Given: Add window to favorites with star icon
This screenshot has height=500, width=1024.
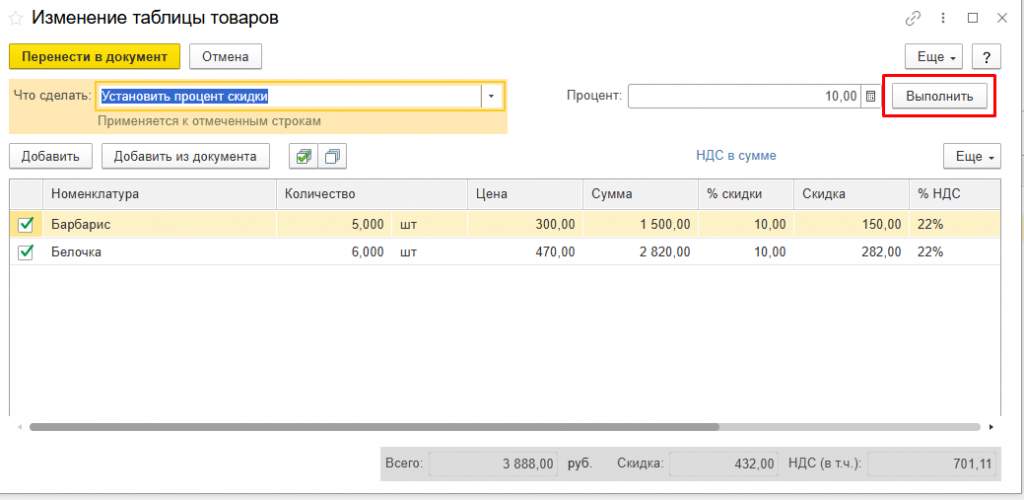Looking at the screenshot, I should (16, 19).
